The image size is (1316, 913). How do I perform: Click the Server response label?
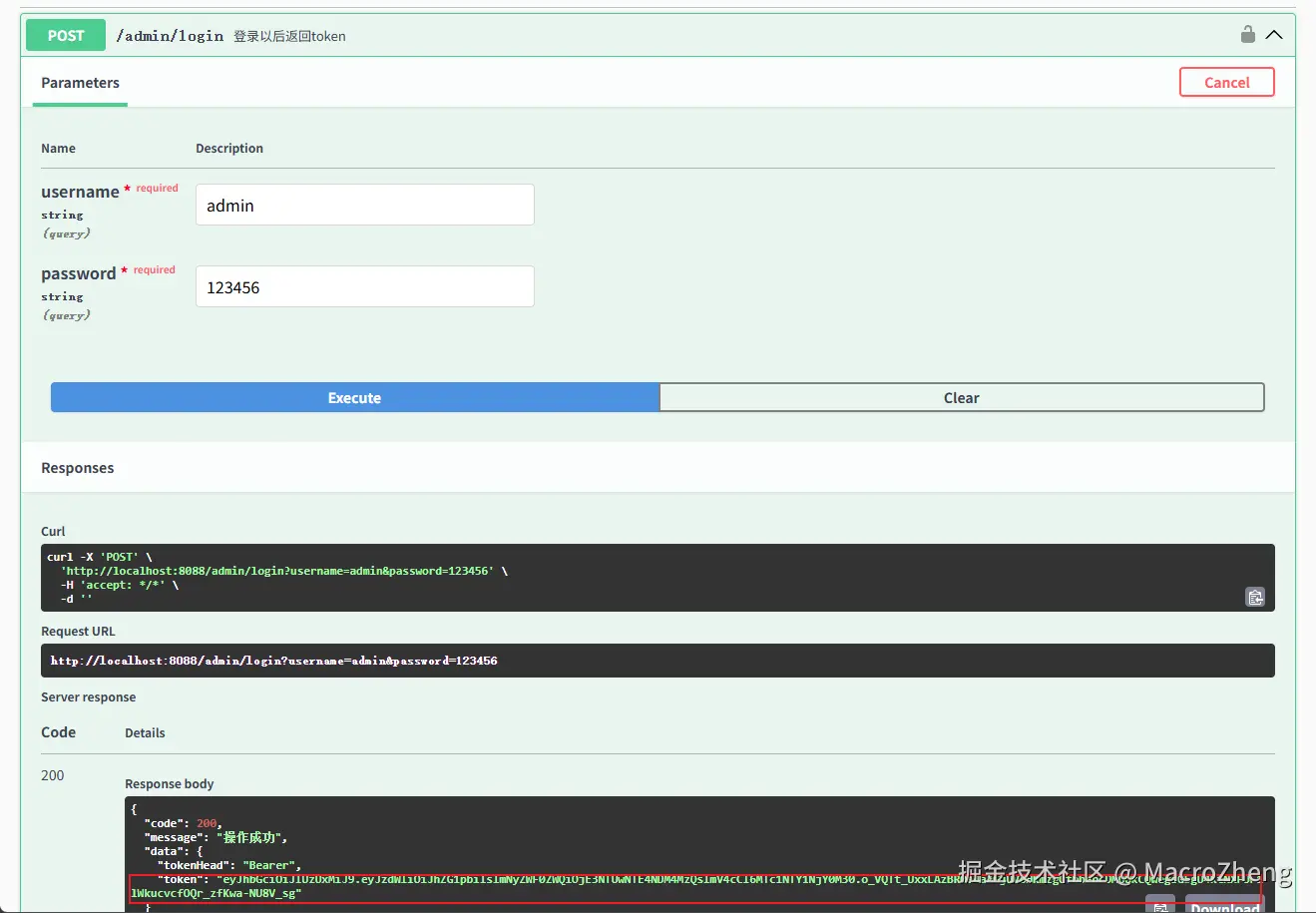pyautogui.click(x=88, y=696)
